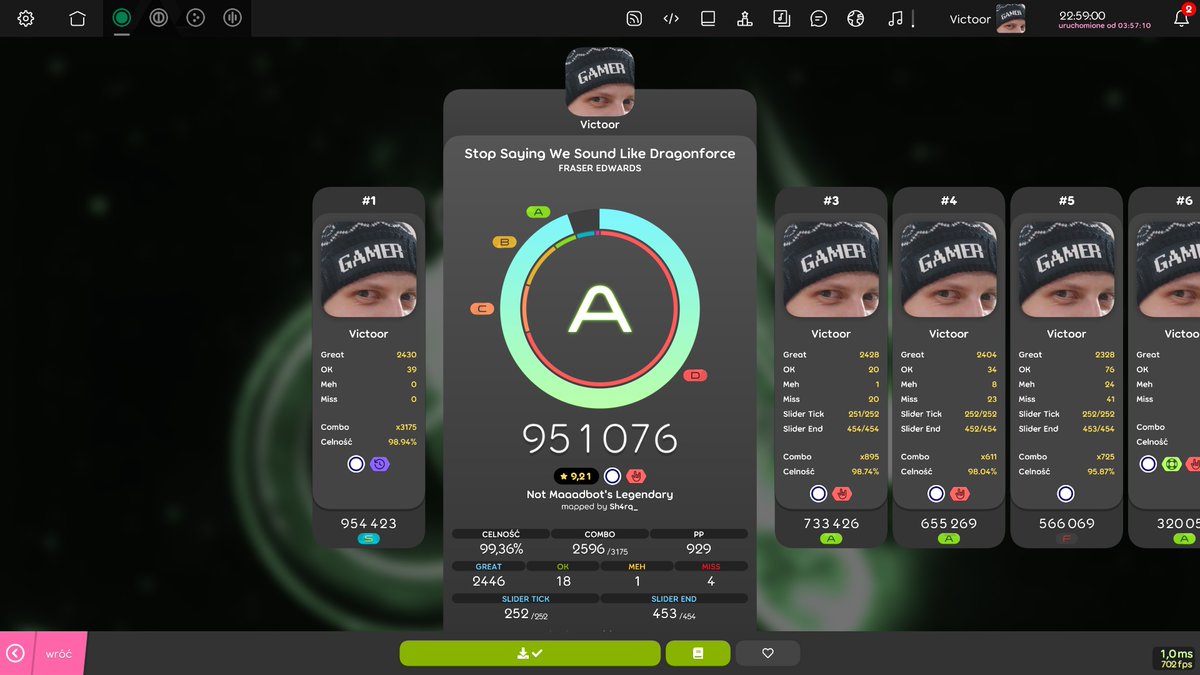Switch to osu! ruleset in toolbar
This screenshot has height=675, width=1200.
122,18
